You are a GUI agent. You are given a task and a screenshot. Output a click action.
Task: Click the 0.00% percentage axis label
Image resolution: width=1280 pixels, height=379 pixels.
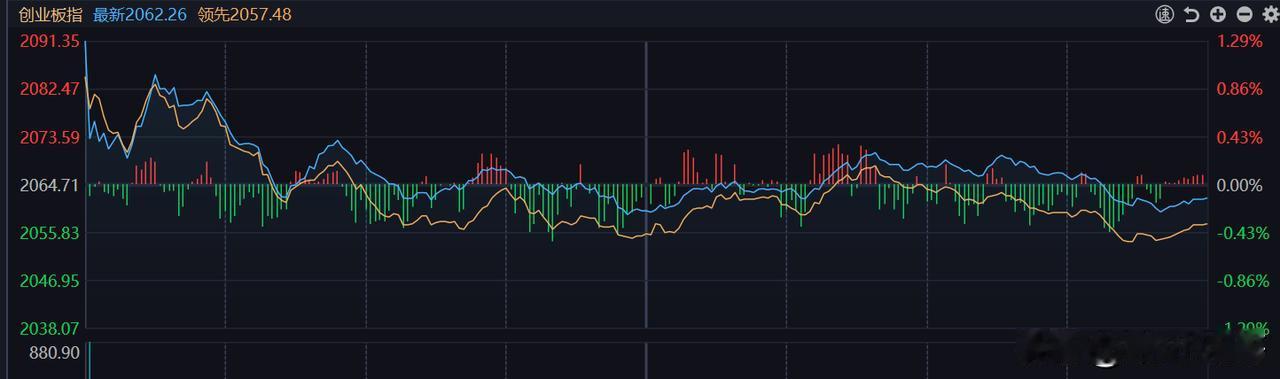tap(1239, 185)
